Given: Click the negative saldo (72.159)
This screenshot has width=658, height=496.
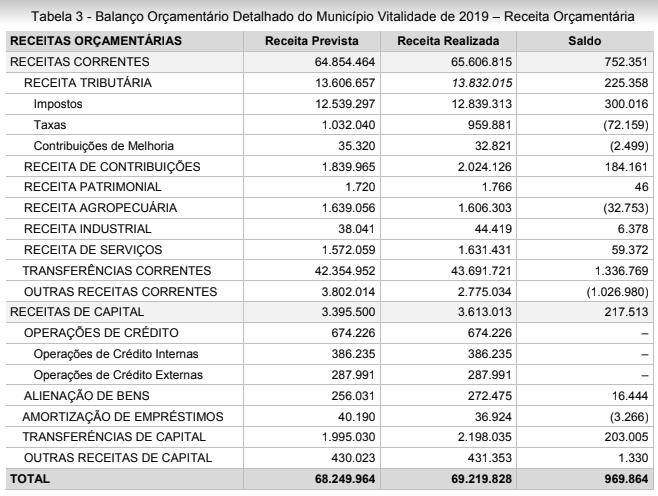Looking at the screenshot, I should (x=626, y=125).
